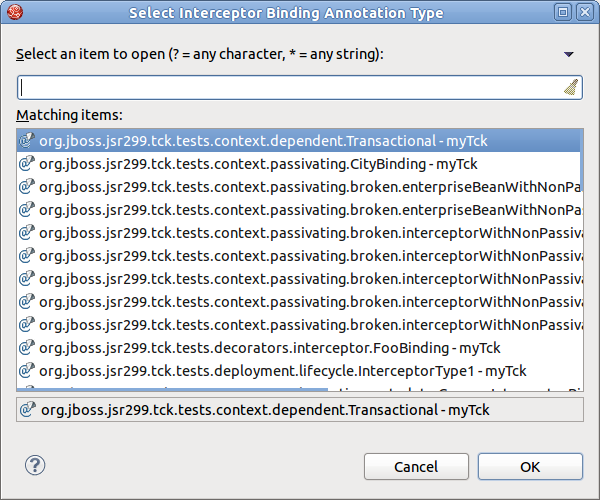Click the Eclipse icon in the title bar
This screenshot has height=500, width=600.
coord(15,13)
